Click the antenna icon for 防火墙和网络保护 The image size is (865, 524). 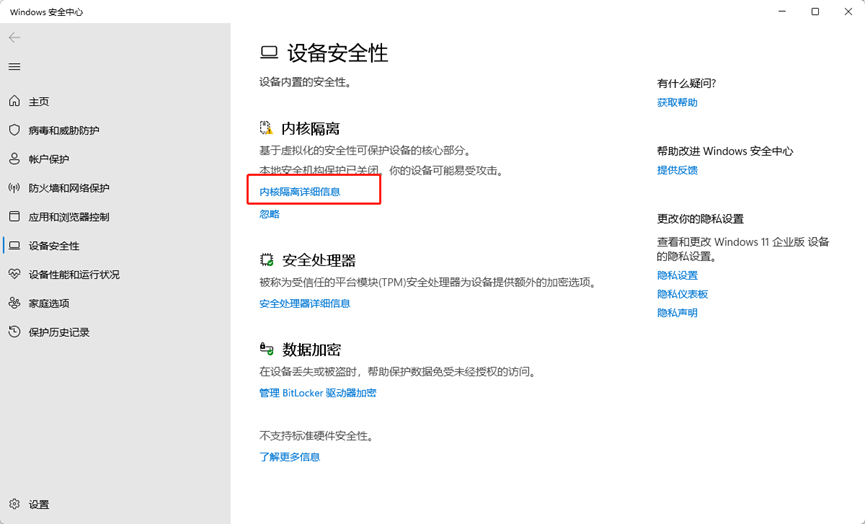[14, 188]
